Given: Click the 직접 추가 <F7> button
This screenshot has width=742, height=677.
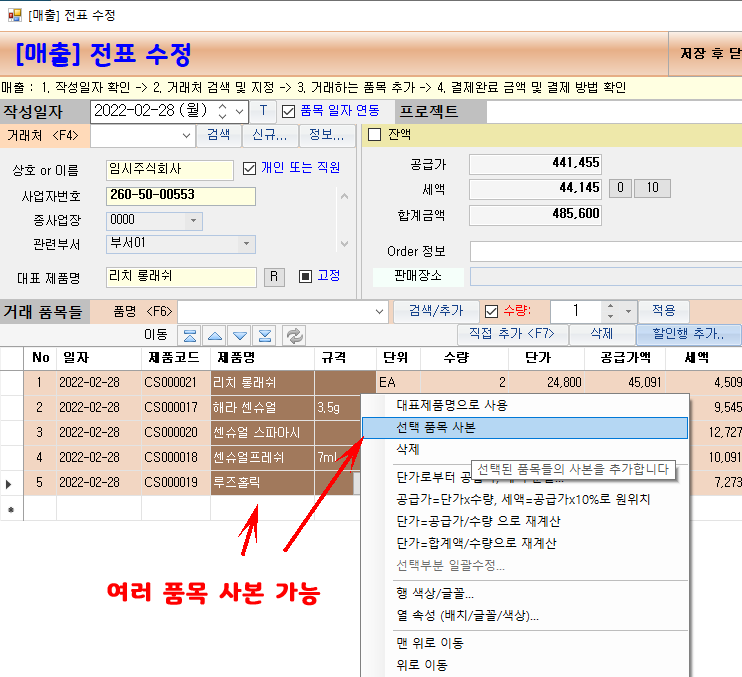Looking at the screenshot, I should pyautogui.click(x=512, y=334).
